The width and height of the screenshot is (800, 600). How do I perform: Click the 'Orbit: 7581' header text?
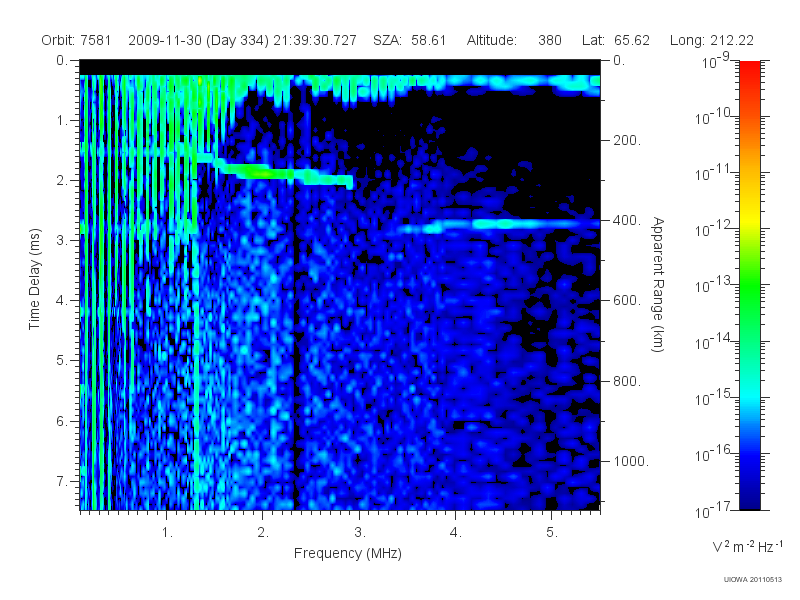76,40
